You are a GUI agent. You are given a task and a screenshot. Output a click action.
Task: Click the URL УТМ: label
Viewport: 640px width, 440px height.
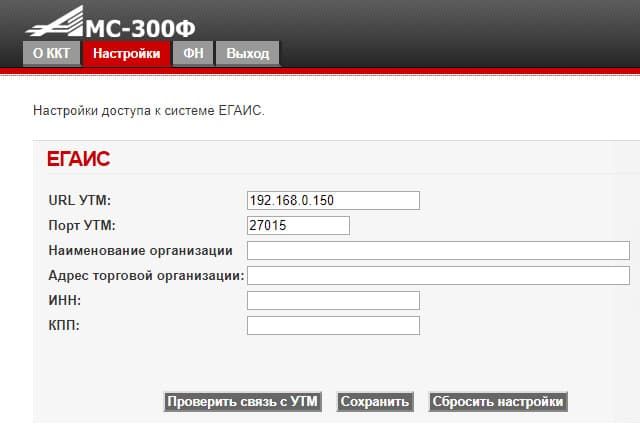coord(80,200)
